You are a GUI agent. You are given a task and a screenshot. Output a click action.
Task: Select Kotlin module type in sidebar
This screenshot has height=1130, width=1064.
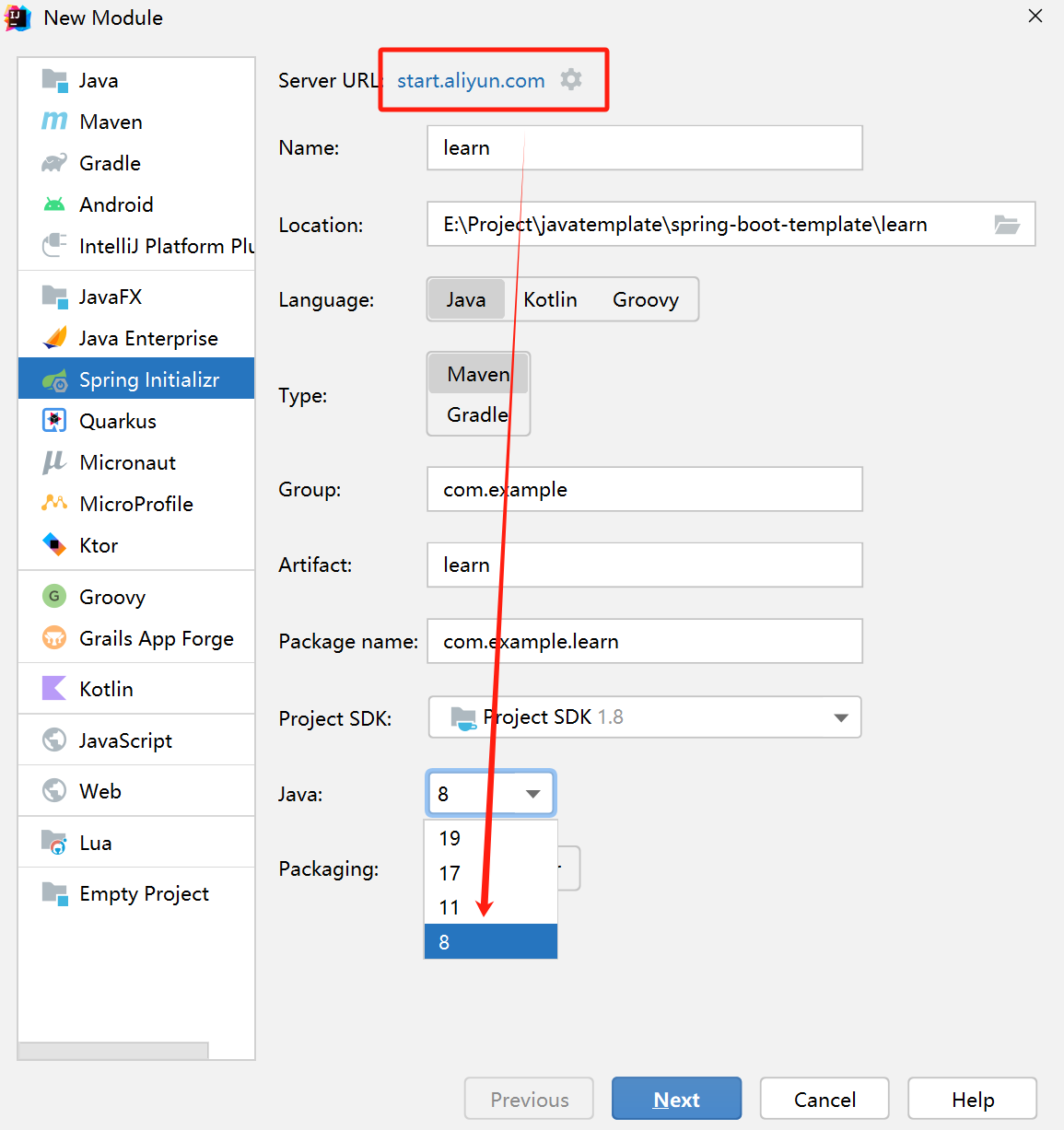[x=136, y=689]
